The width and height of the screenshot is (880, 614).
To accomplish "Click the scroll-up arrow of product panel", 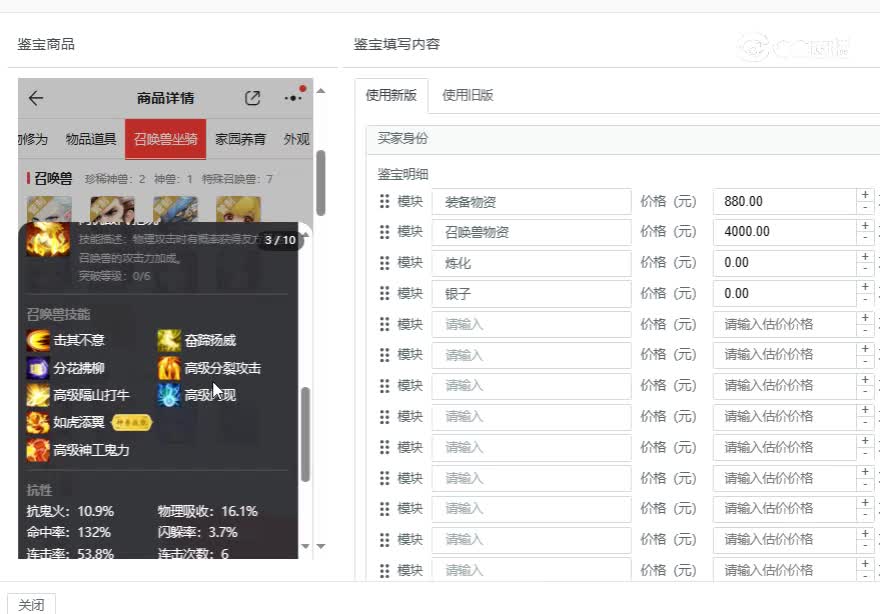I will (x=320, y=91).
